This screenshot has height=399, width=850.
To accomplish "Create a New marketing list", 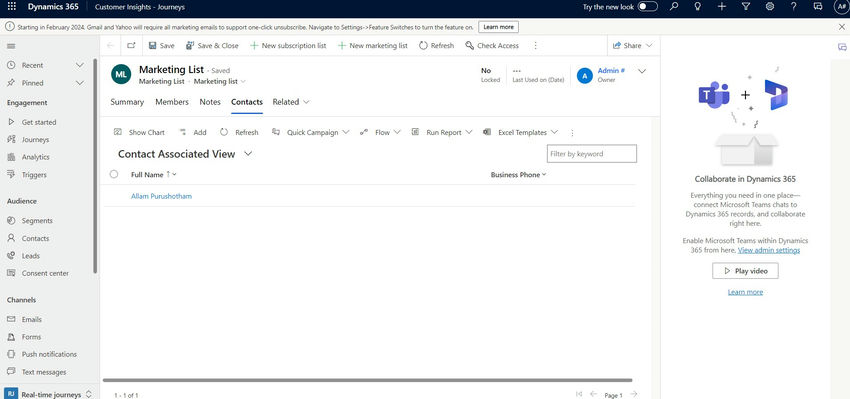I will click(x=373, y=46).
